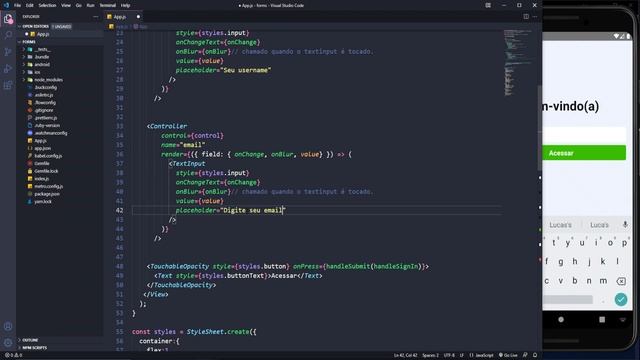Open the Extensions view
This screenshot has width=640, height=360.
pos(8,85)
